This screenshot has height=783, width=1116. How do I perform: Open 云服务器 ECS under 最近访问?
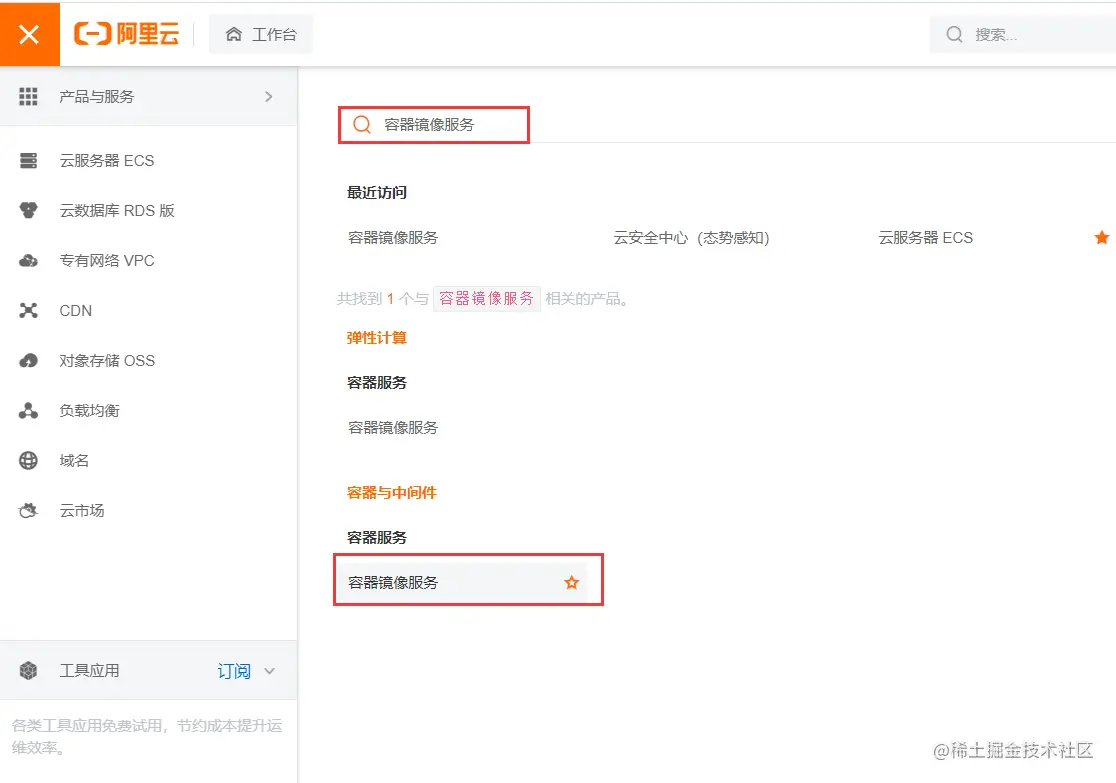point(925,238)
